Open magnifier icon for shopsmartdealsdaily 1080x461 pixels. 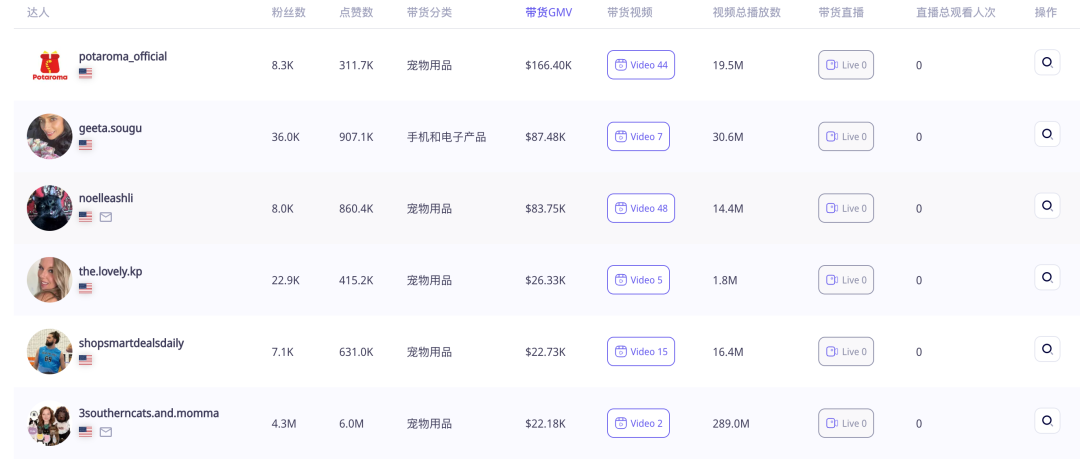[1047, 349]
